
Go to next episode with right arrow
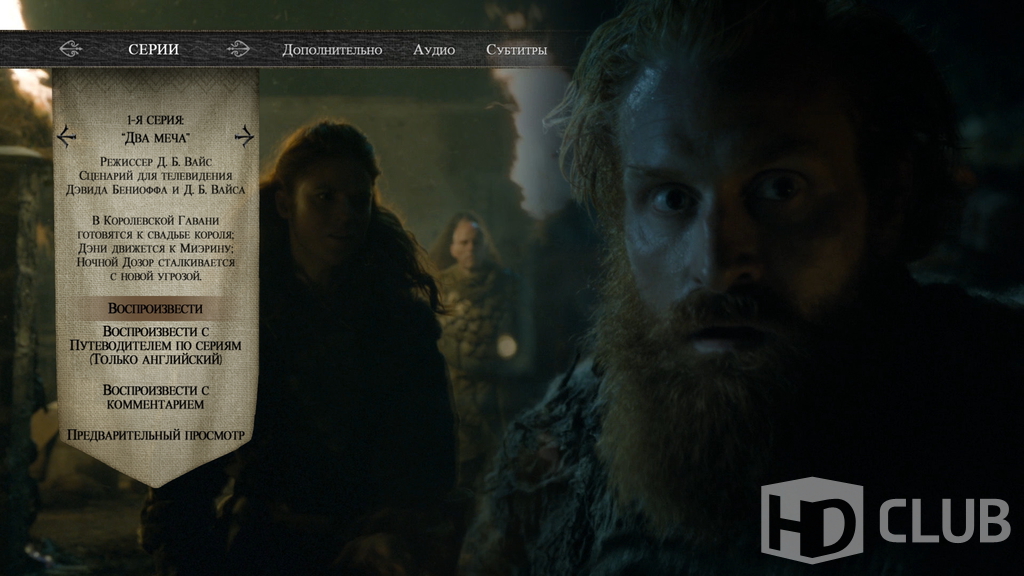point(244,136)
